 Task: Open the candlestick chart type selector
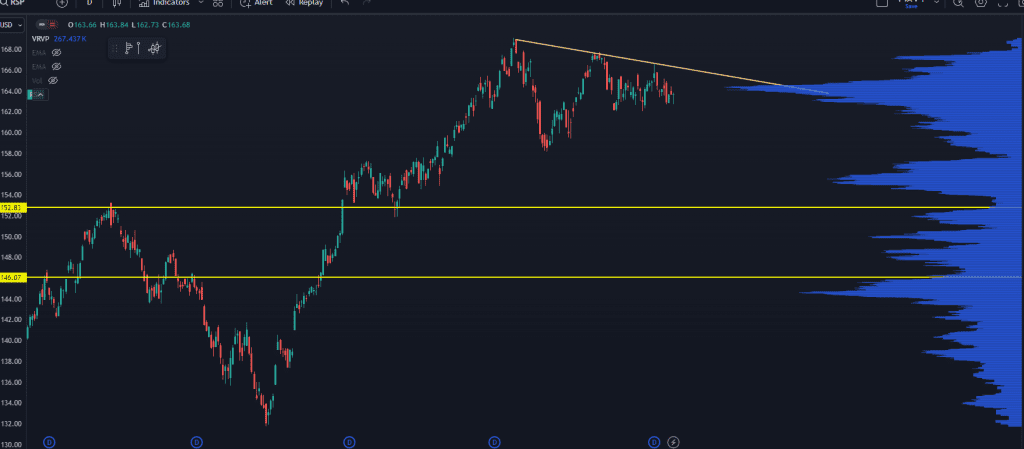click(x=118, y=3)
